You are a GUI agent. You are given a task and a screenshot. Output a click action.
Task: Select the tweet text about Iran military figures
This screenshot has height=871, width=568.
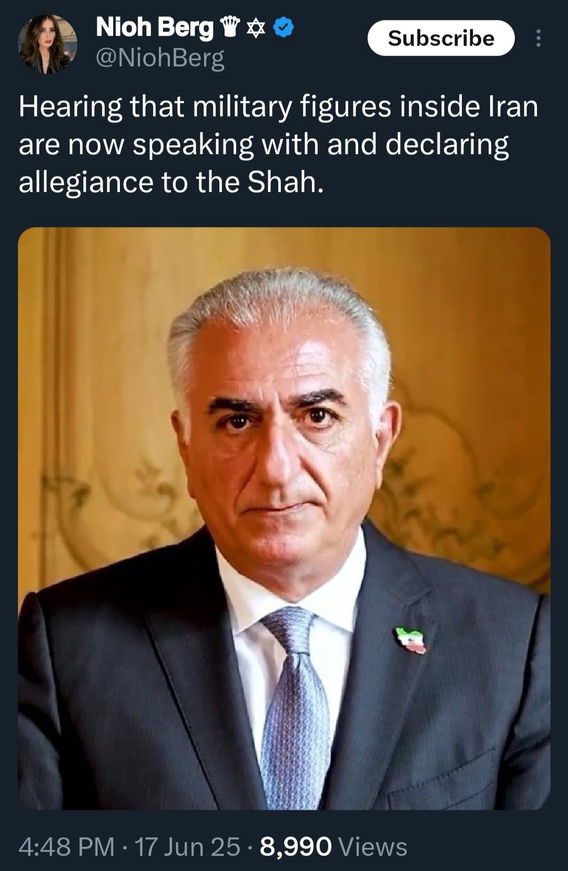click(x=278, y=144)
